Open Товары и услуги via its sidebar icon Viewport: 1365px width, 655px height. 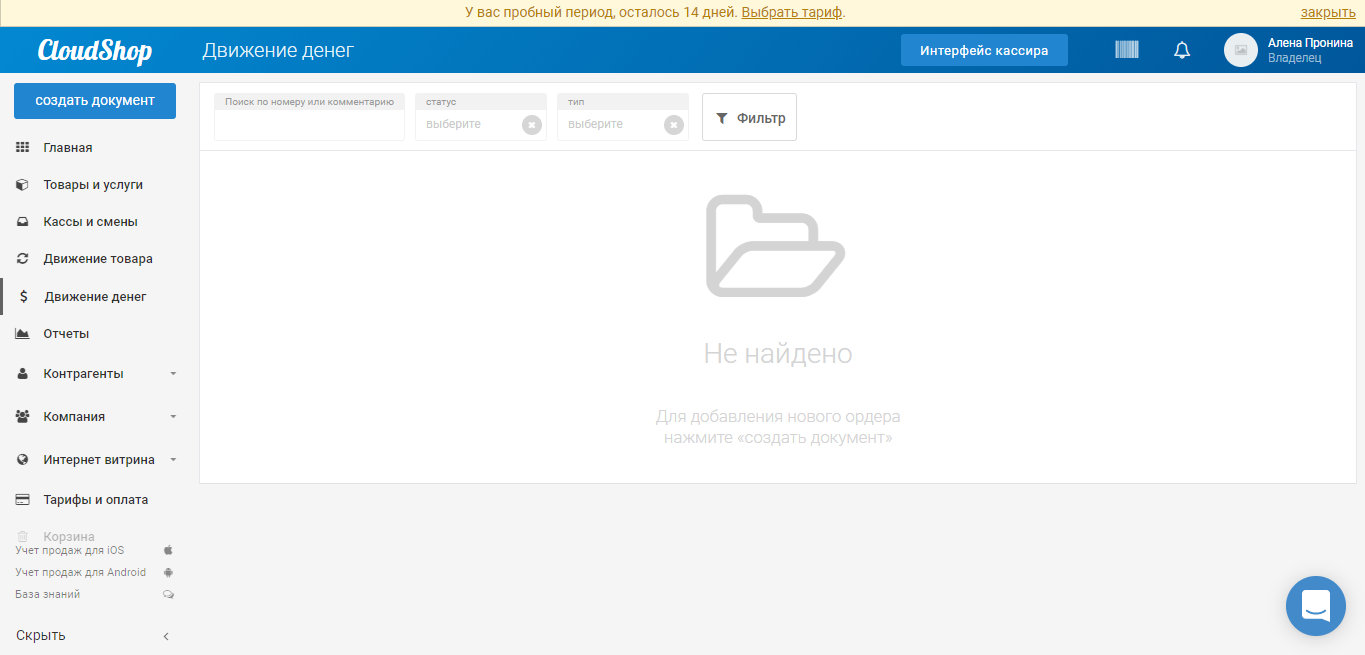click(x=21, y=184)
